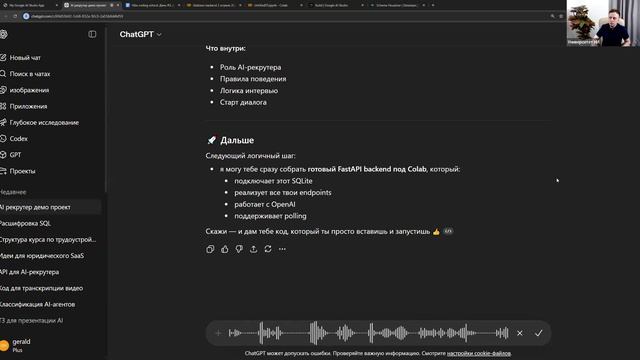Click the zoom magnifier icon in address bar

553,16
